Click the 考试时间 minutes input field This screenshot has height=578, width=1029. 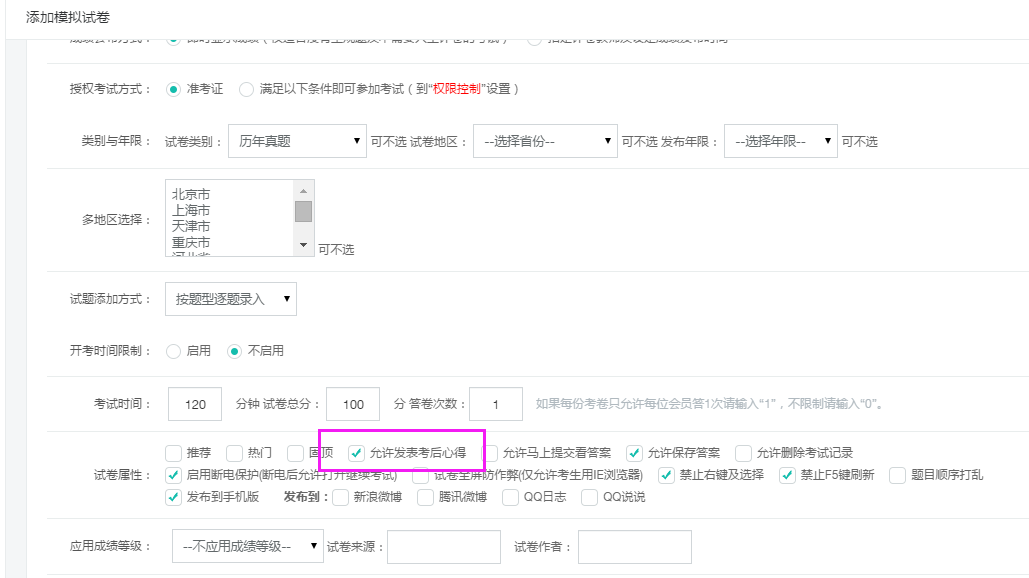point(195,404)
